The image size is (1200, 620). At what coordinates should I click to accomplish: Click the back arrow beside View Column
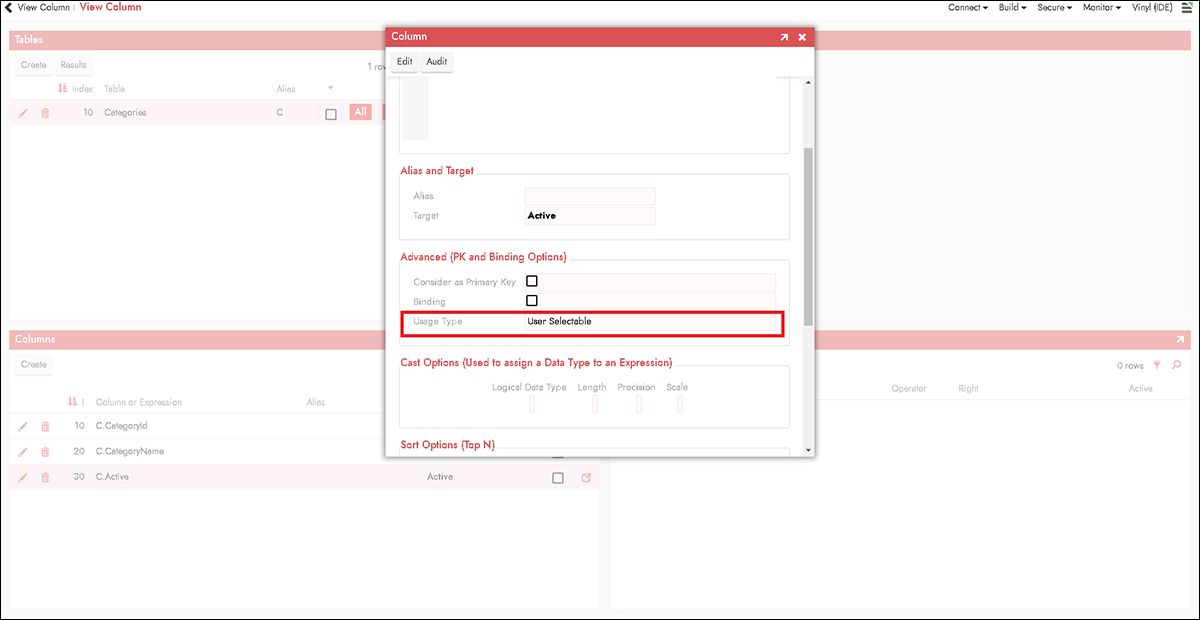[x=9, y=7]
